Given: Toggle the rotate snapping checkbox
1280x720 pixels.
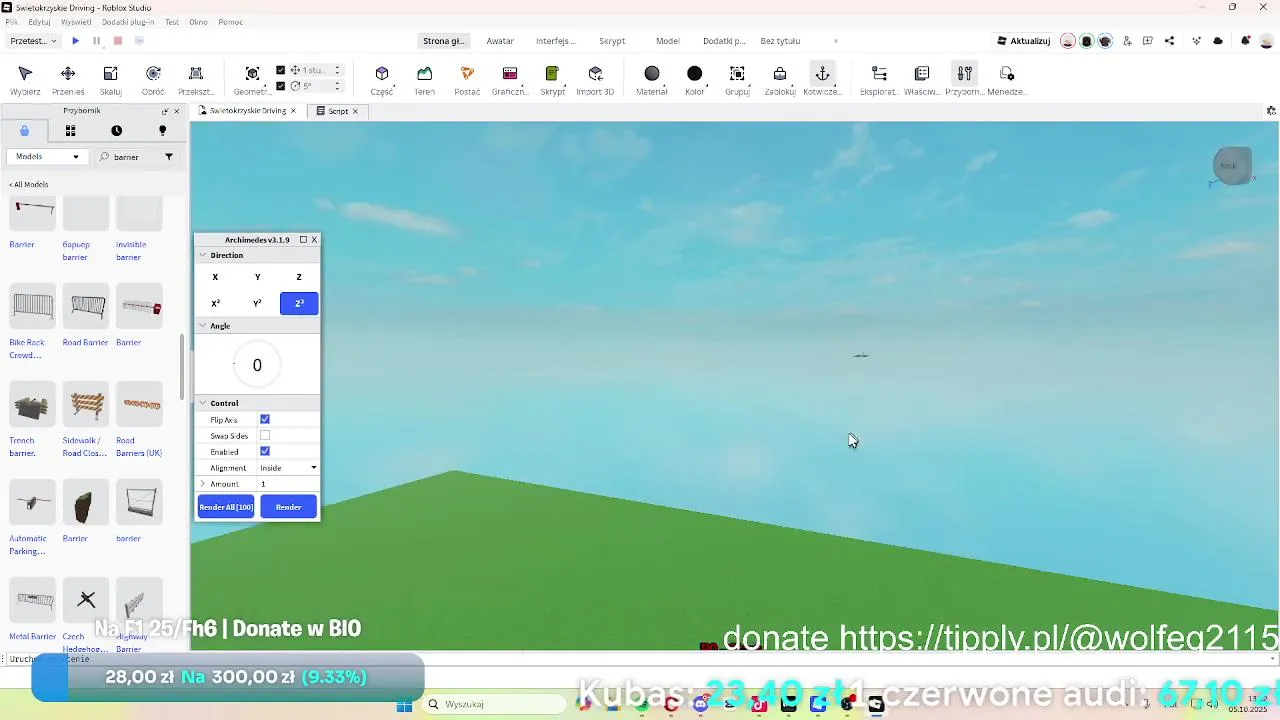Looking at the screenshot, I should (281, 86).
